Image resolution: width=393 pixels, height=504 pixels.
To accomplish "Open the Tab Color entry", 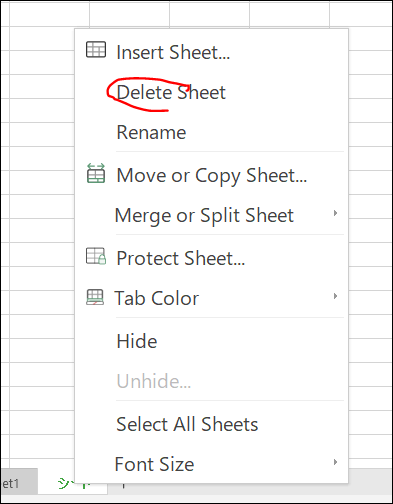I will (212, 298).
